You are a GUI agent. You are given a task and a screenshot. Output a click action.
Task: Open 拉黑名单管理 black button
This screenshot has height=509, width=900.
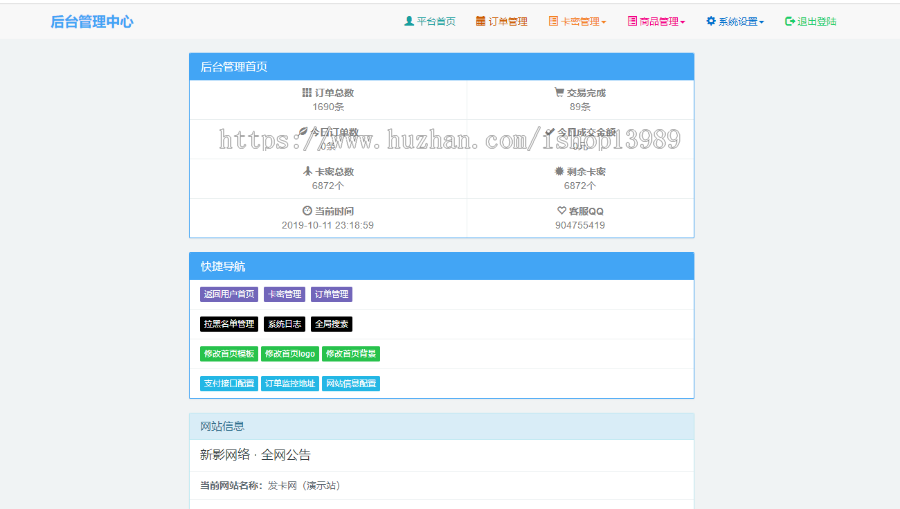pyautogui.click(x=229, y=324)
